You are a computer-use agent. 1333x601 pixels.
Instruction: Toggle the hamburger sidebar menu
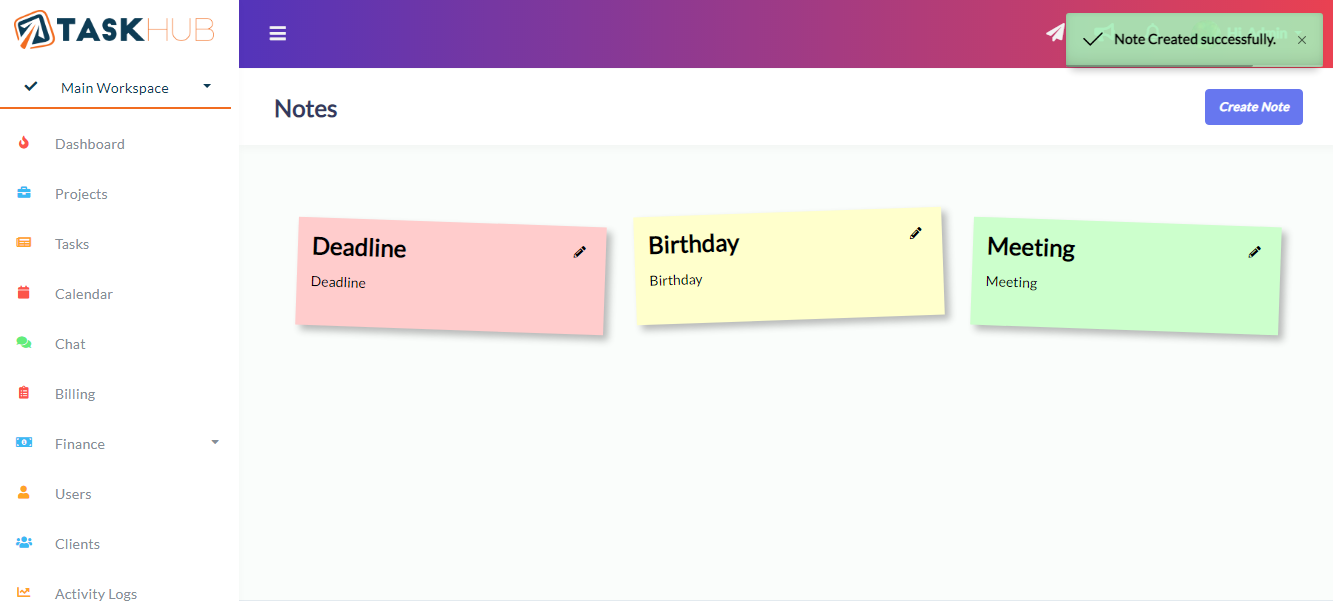(278, 33)
